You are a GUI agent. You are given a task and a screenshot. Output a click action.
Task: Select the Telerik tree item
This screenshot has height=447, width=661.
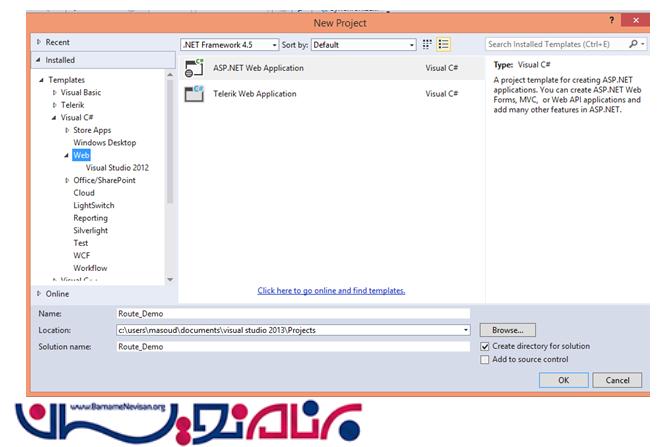click(x=73, y=105)
